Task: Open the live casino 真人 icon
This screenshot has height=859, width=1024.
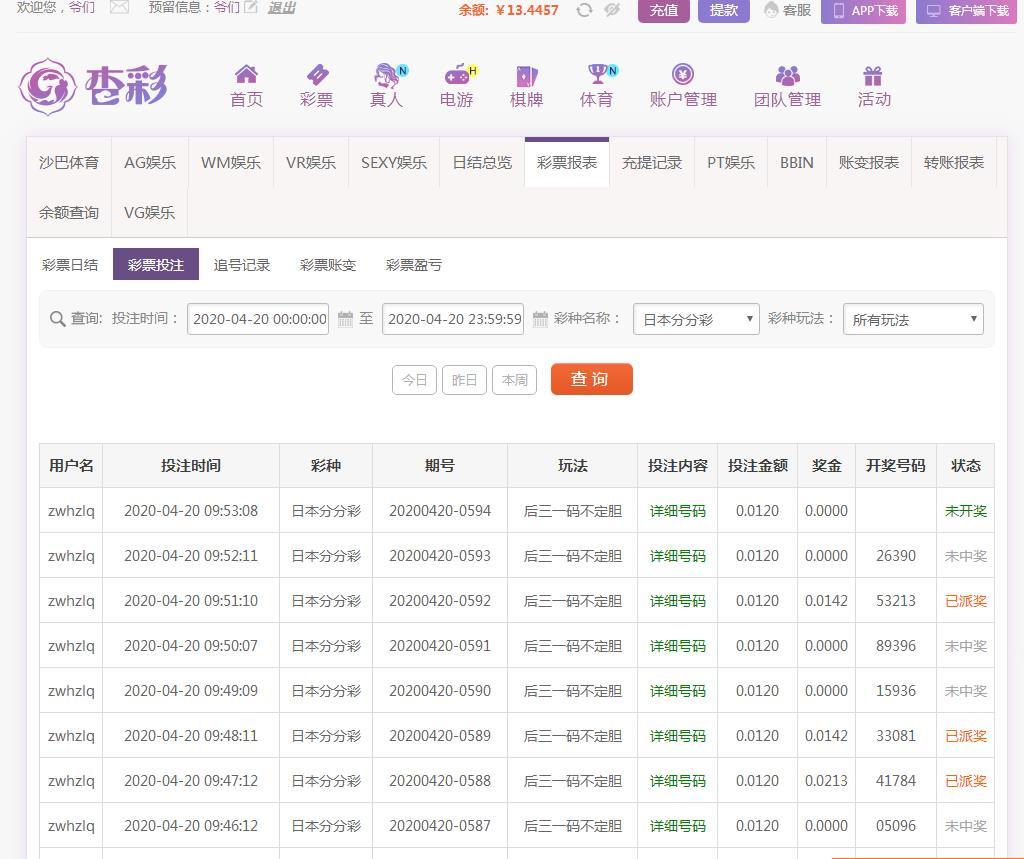Action: pos(386,76)
